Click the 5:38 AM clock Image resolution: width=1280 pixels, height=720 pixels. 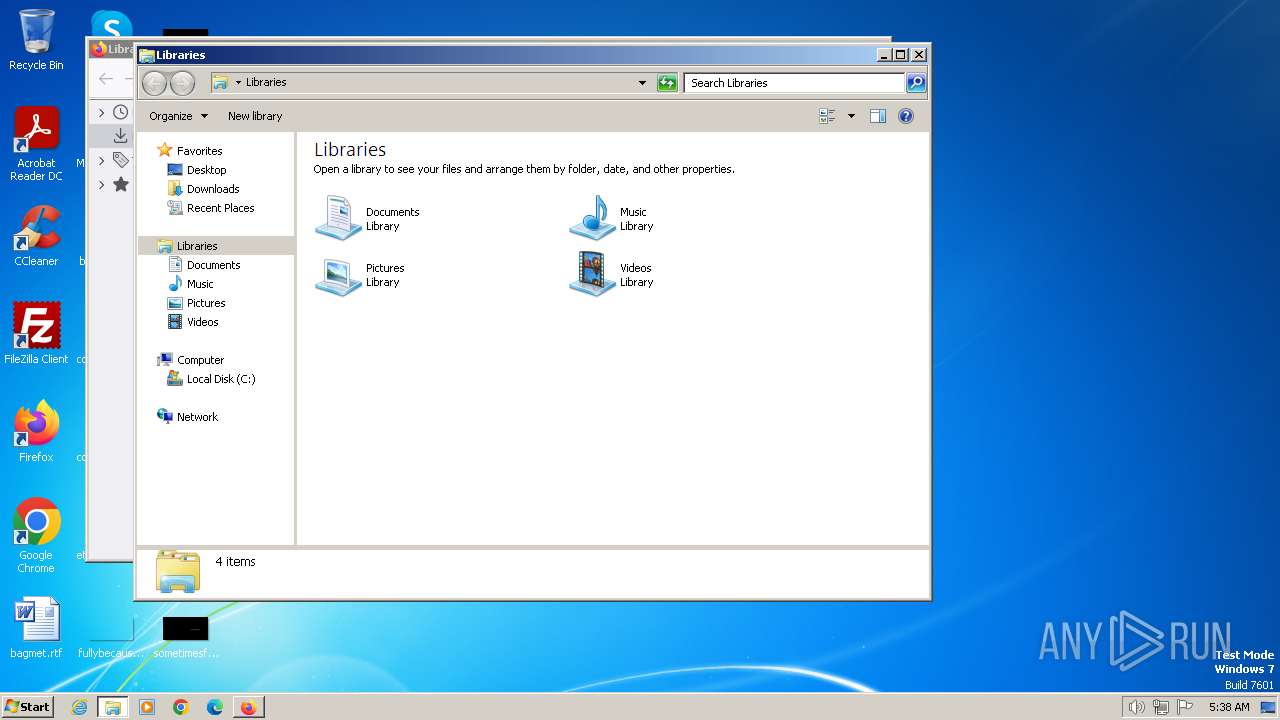click(x=1229, y=707)
